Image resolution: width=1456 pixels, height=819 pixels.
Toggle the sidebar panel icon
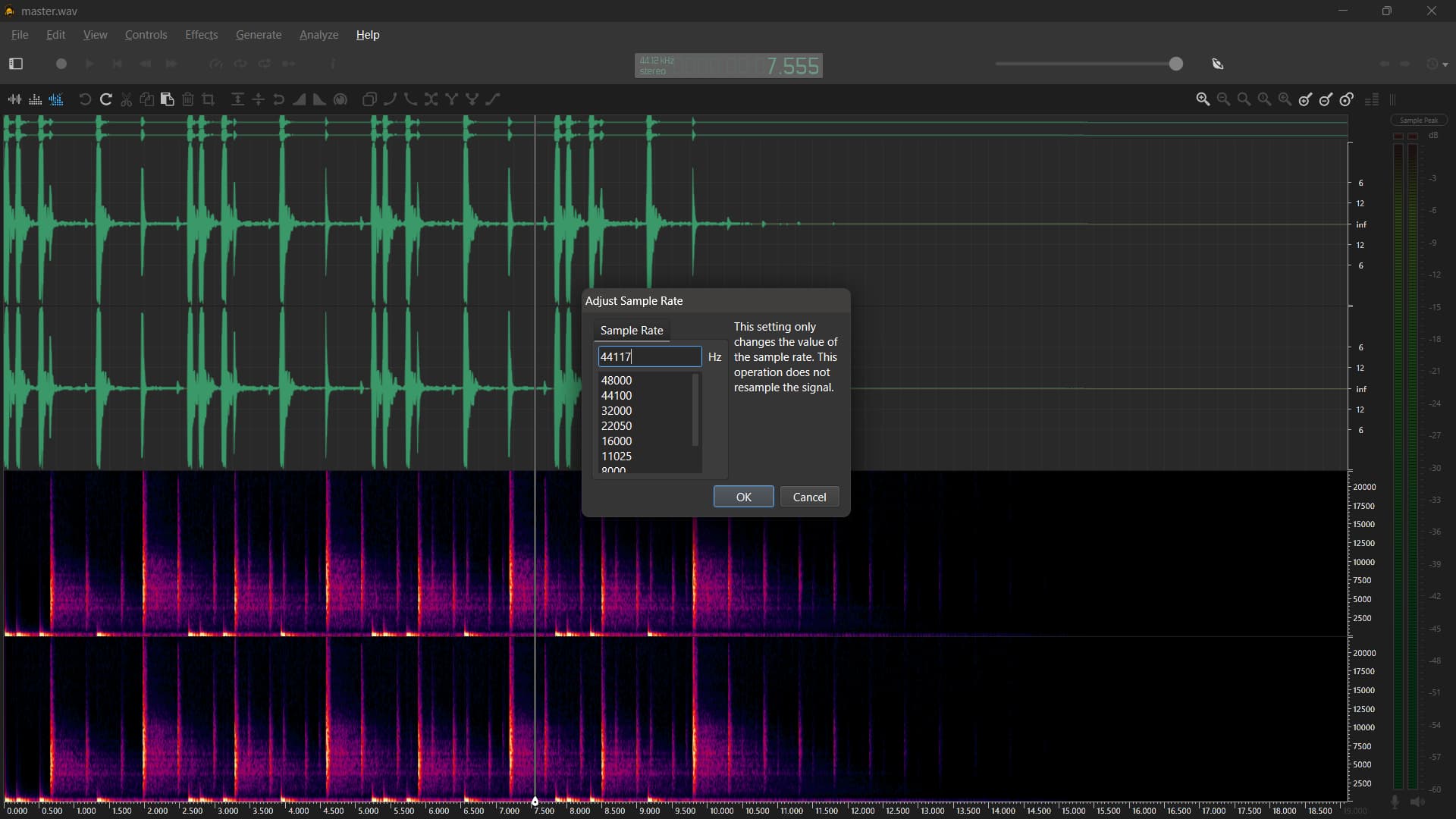16,64
